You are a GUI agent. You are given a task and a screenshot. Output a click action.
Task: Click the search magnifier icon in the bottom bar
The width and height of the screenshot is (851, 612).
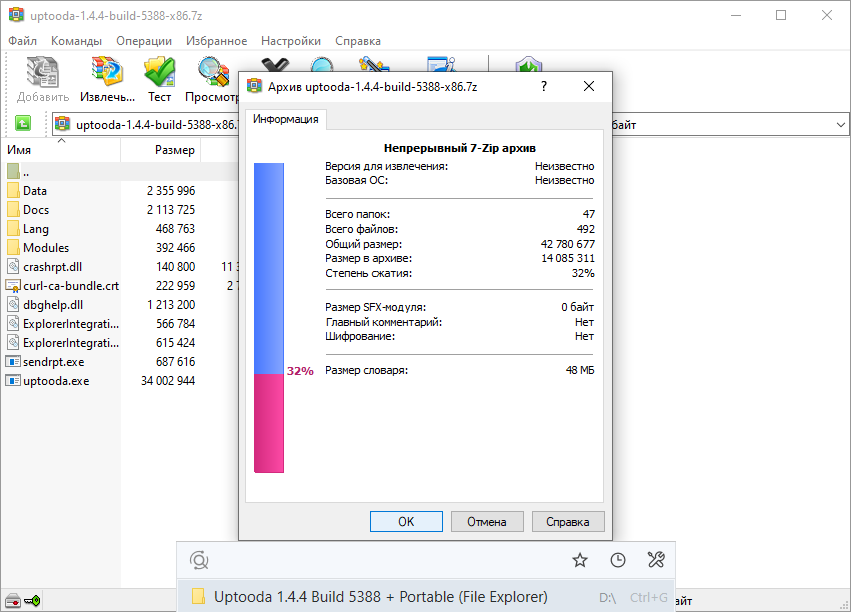199,560
